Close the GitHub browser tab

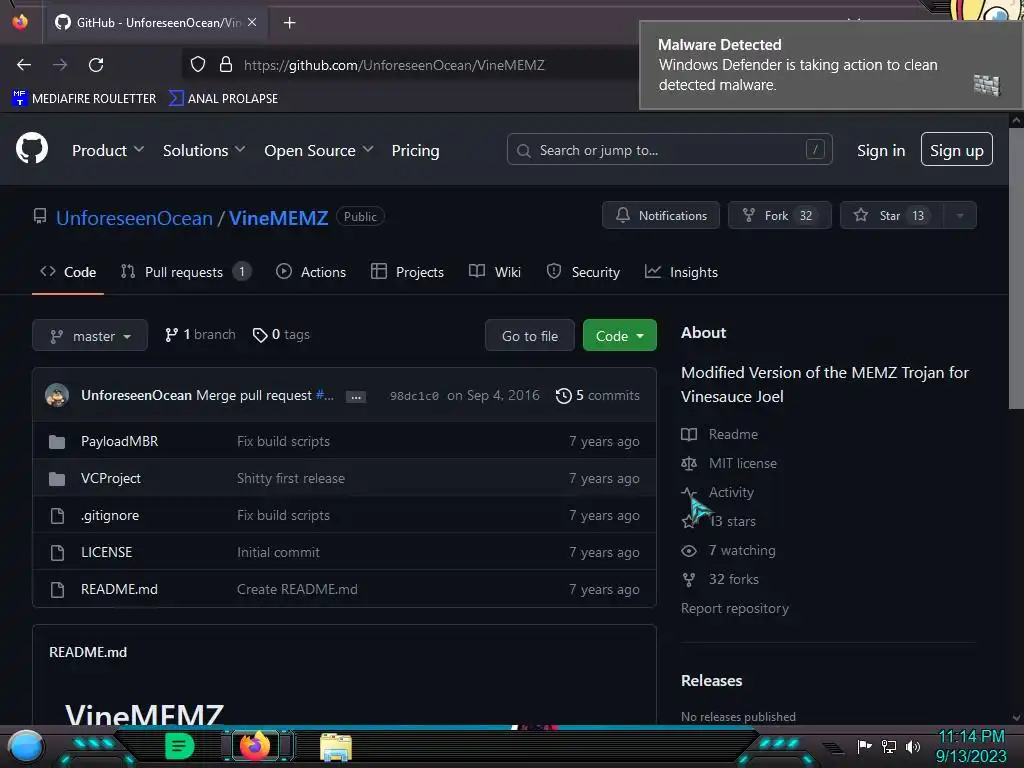(x=252, y=22)
